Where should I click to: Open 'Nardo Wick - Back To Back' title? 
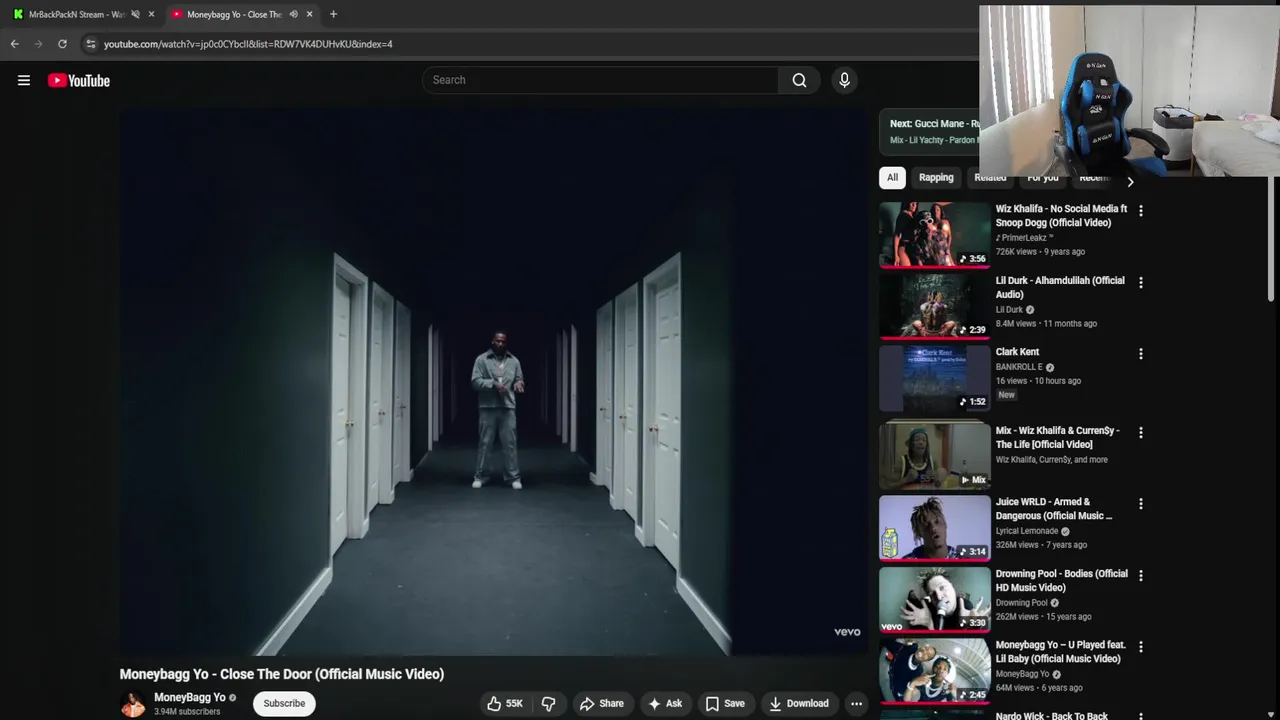pos(1052,715)
